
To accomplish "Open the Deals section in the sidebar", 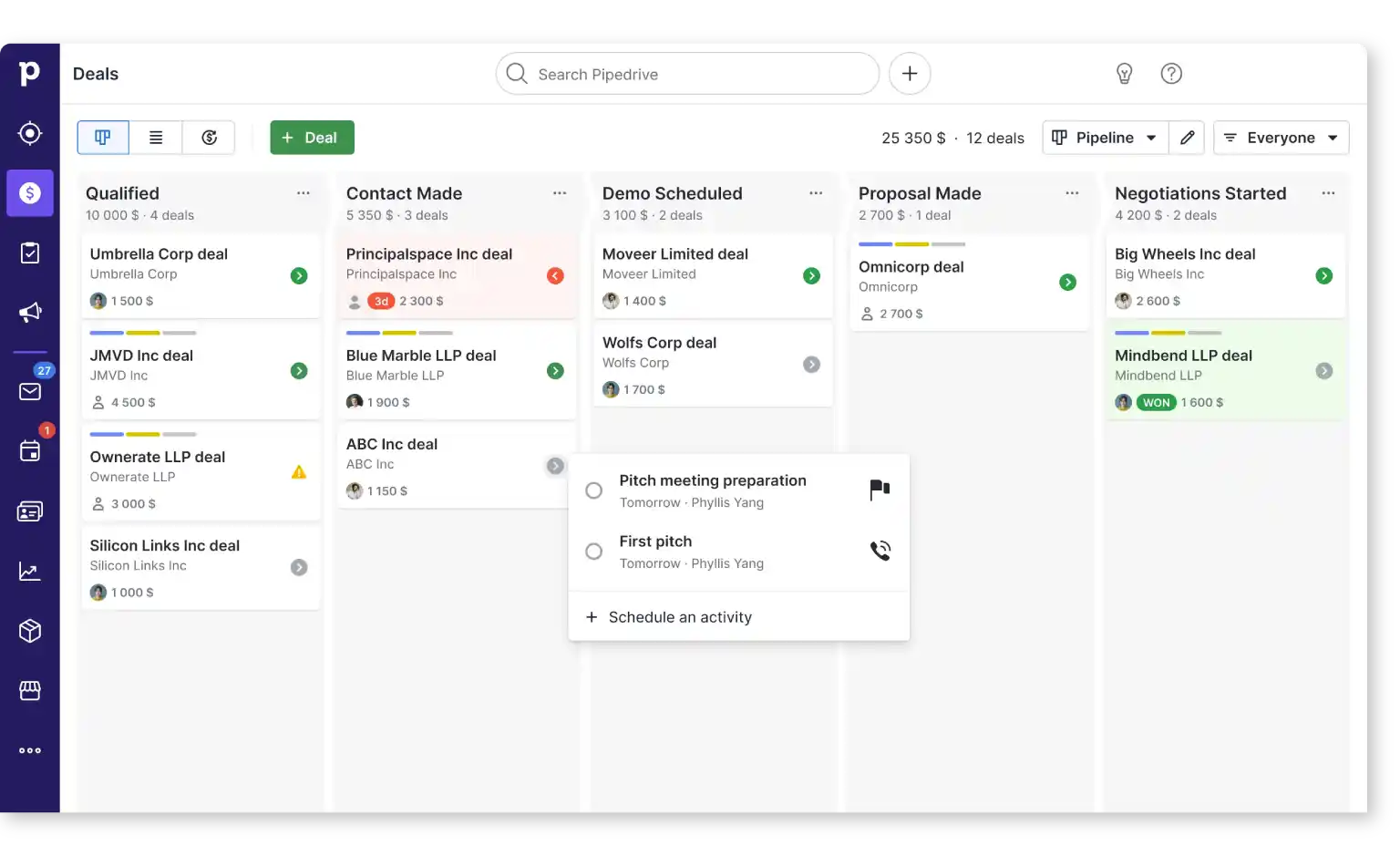I will point(30,192).
